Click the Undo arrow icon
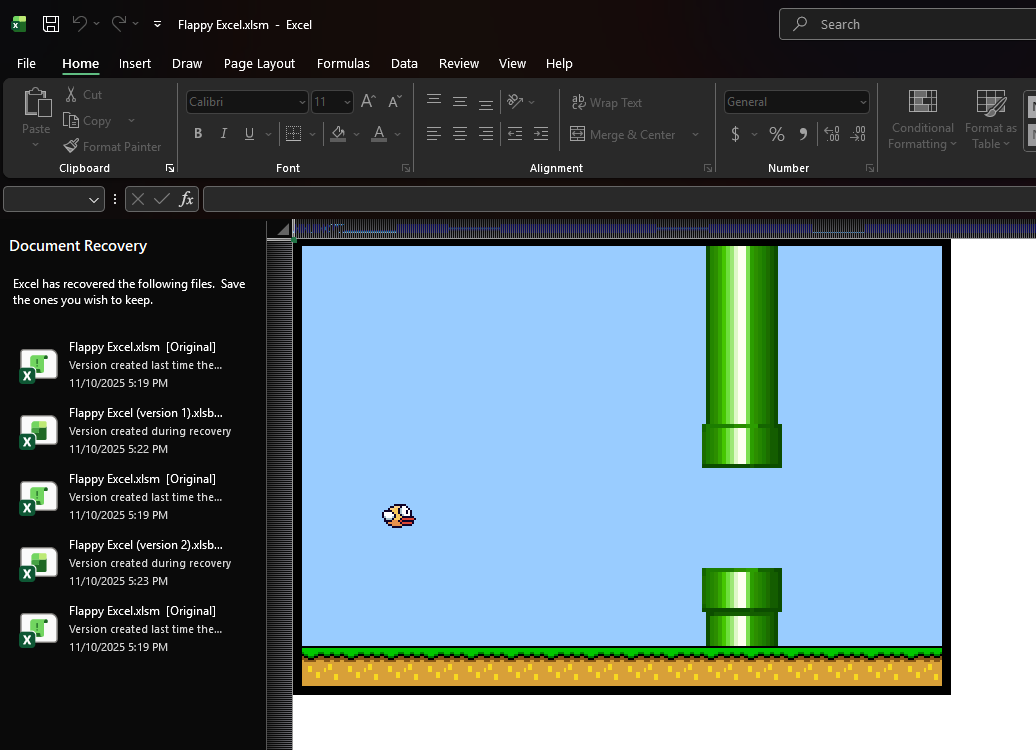 79,24
